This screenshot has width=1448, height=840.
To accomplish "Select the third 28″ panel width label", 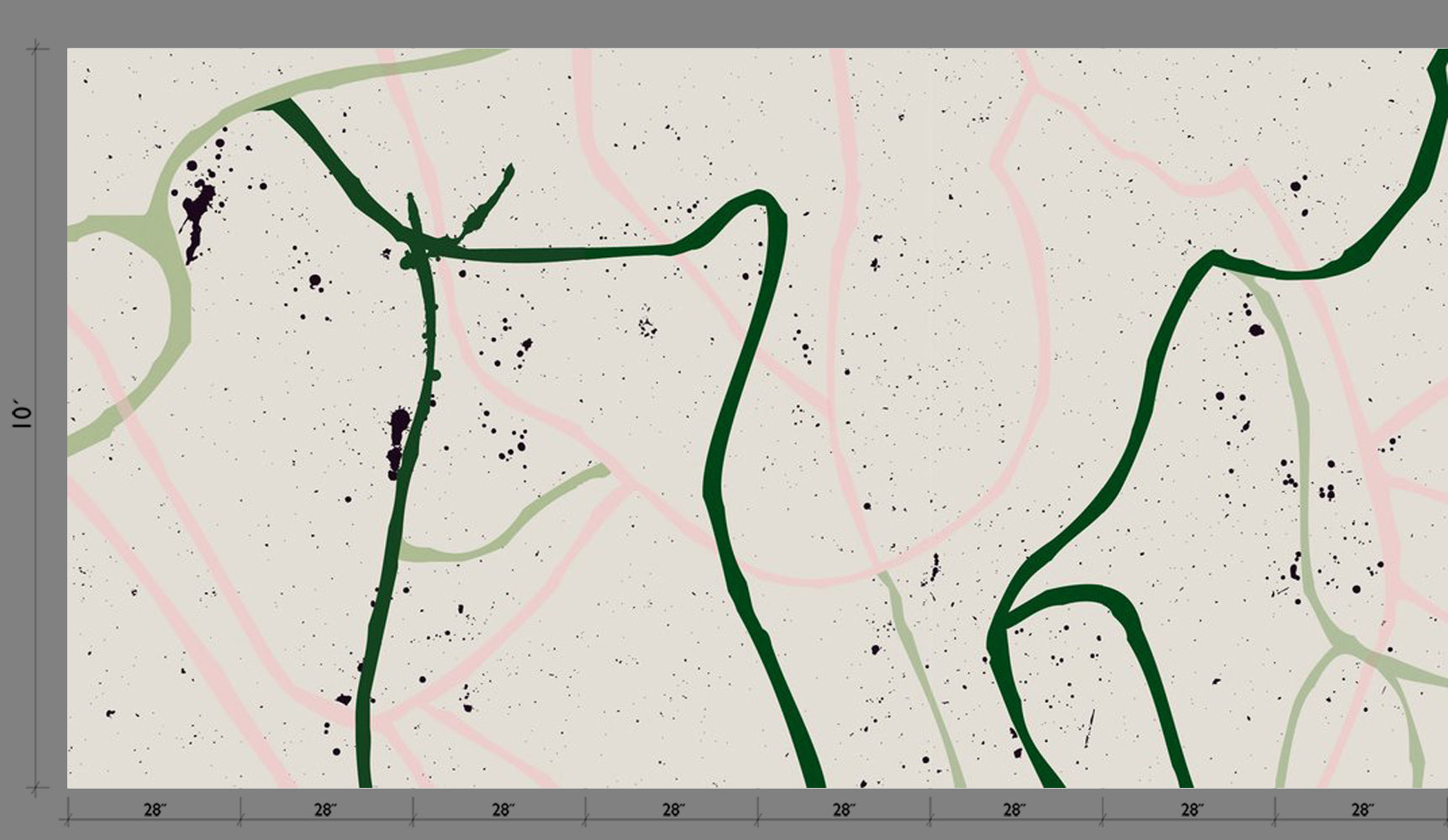I will click(503, 811).
